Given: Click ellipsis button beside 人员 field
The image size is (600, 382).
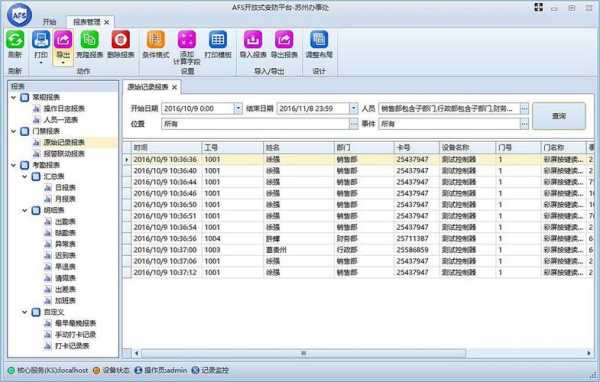Looking at the screenshot, I should pyautogui.click(x=524, y=109).
